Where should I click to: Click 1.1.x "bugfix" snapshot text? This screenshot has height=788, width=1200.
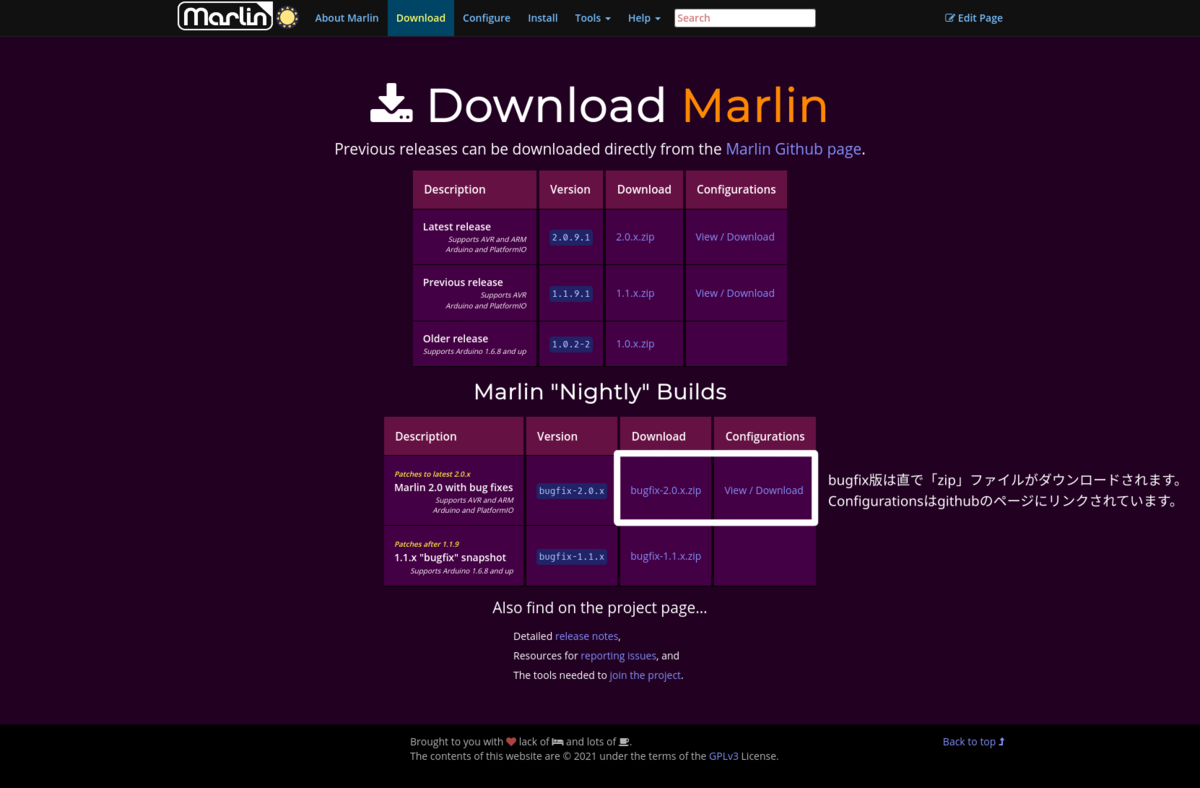pyautogui.click(x=450, y=557)
